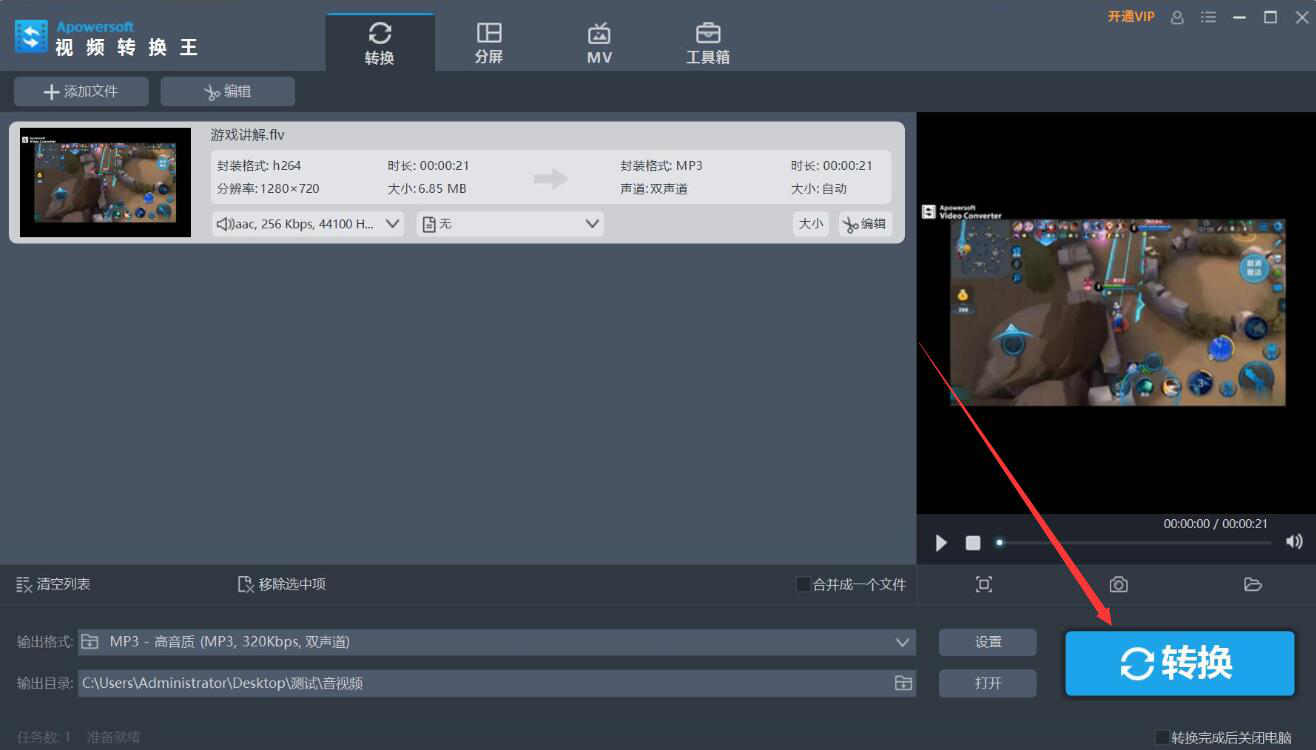This screenshot has height=750, width=1316.
Task: Click the preview playback progress slider
Action: pos(1135,543)
